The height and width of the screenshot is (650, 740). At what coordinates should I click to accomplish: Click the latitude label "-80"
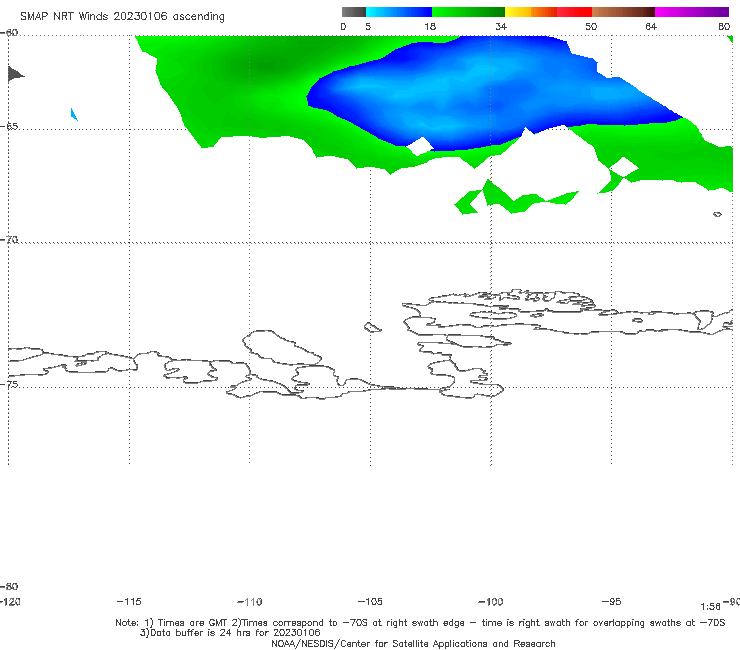[x=9, y=586]
